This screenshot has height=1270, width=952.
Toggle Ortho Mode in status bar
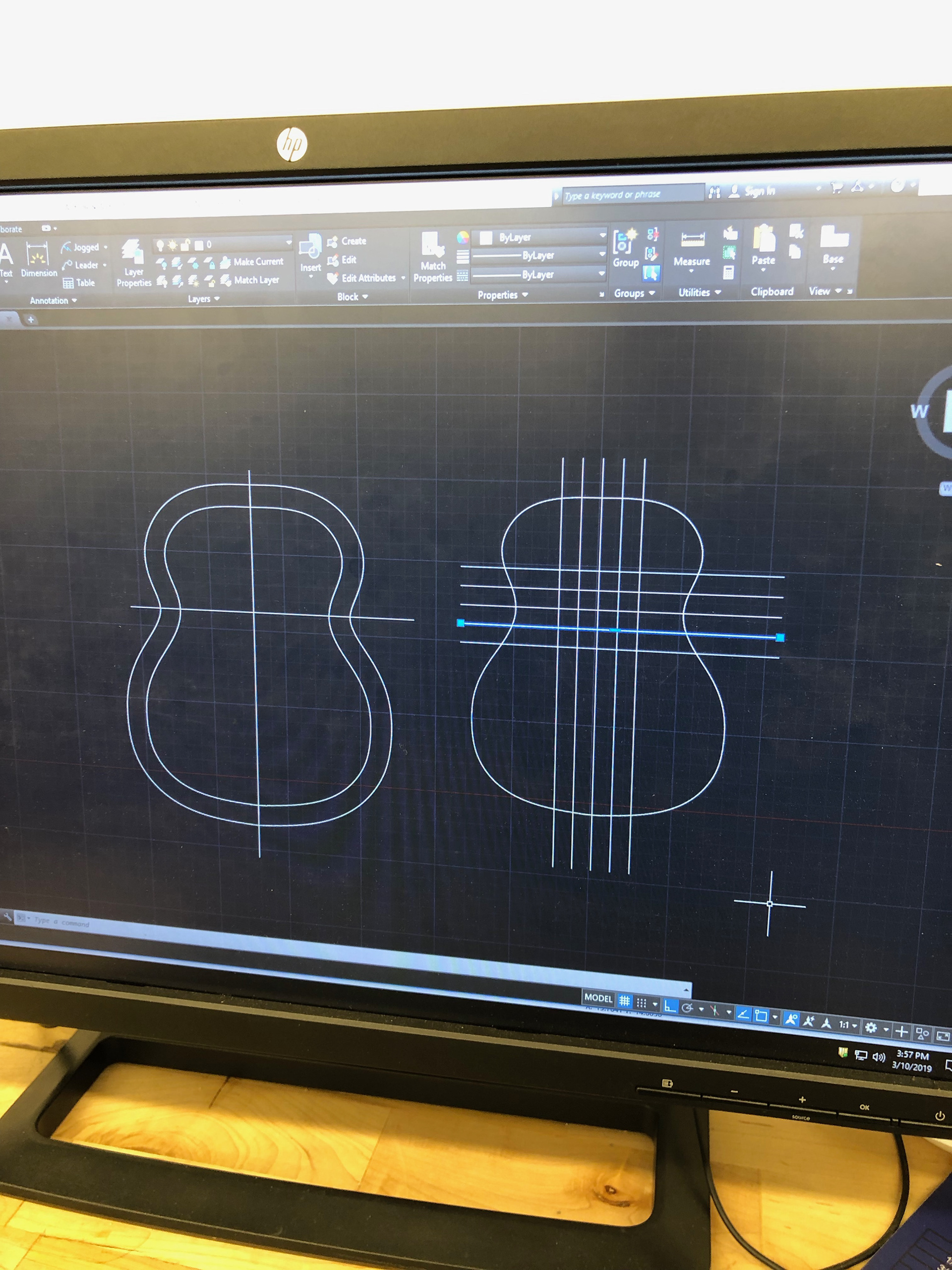click(x=670, y=1006)
